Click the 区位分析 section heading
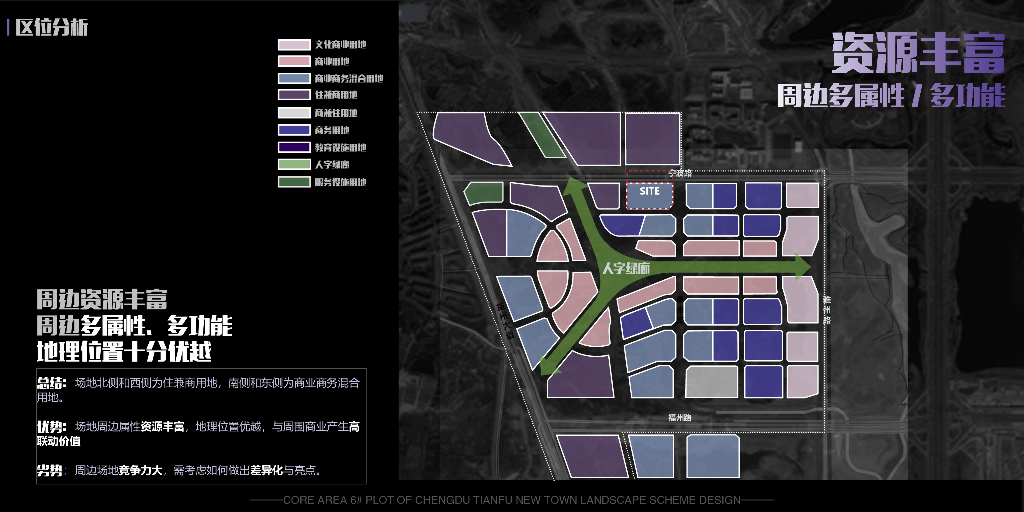Screen dimensions: 1024x512 pyautogui.click(x=52, y=27)
